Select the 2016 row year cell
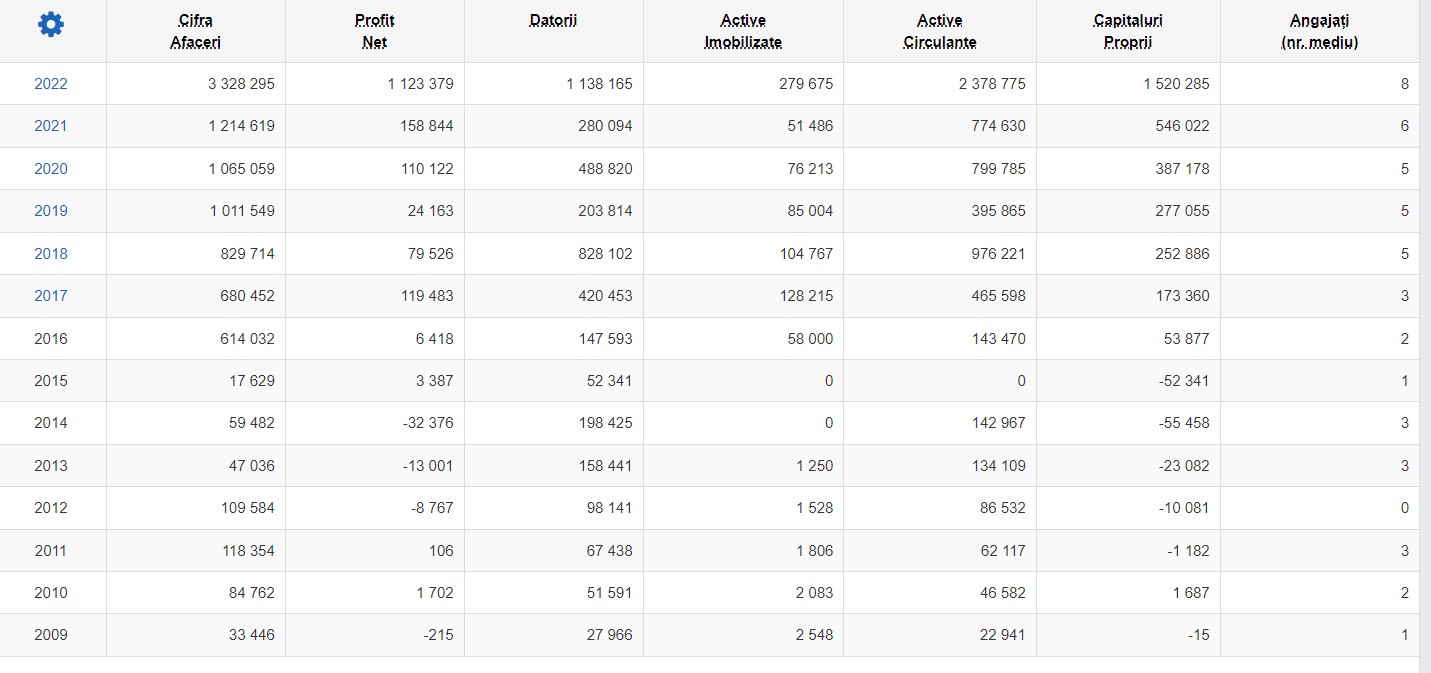Image resolution: width=1431 pixels, height=673 pixels. (53, 339)
